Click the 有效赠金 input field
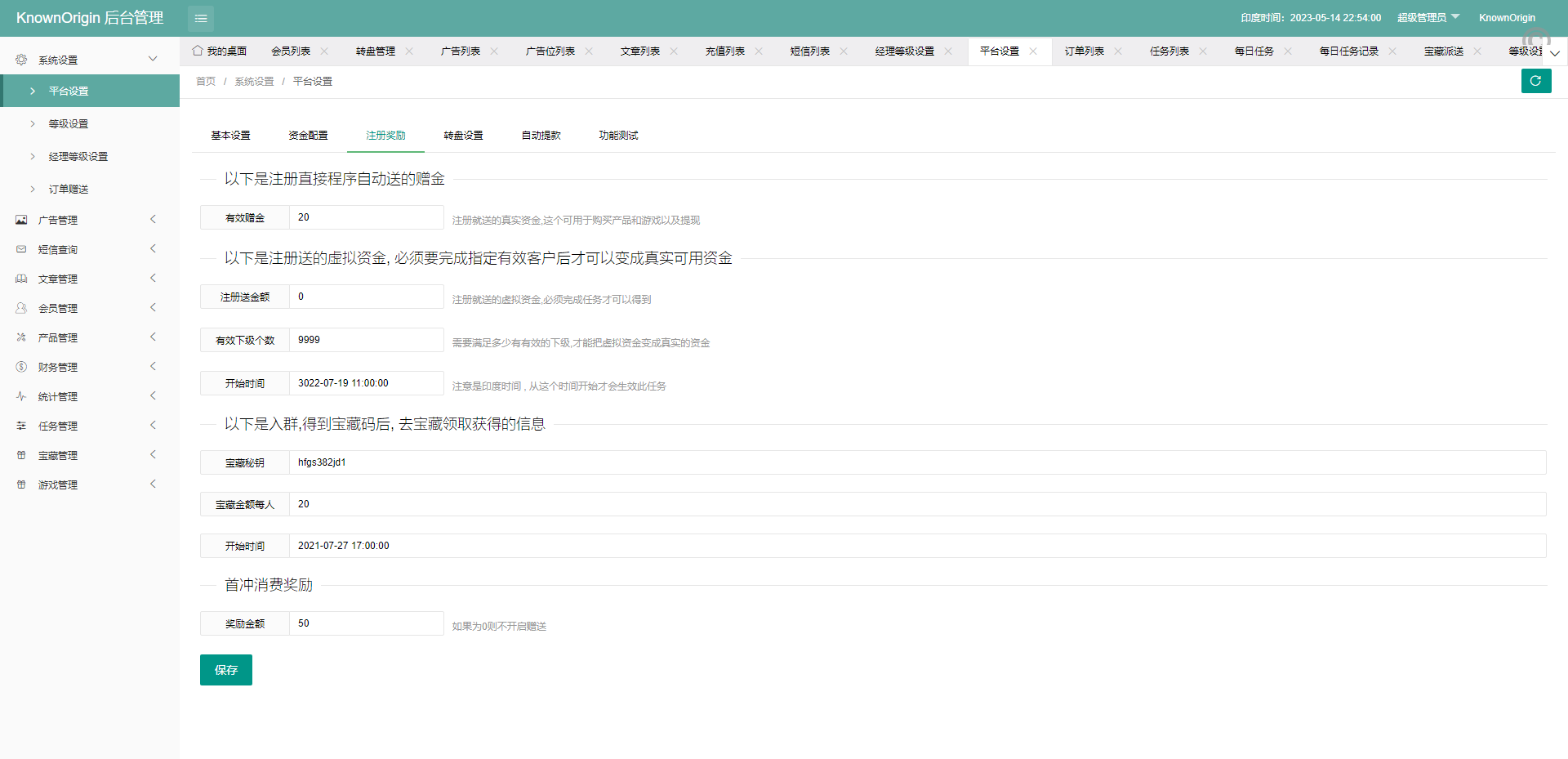Image resolution: width=1568 pixels, height=759 pixels. [x=366, y=217]
